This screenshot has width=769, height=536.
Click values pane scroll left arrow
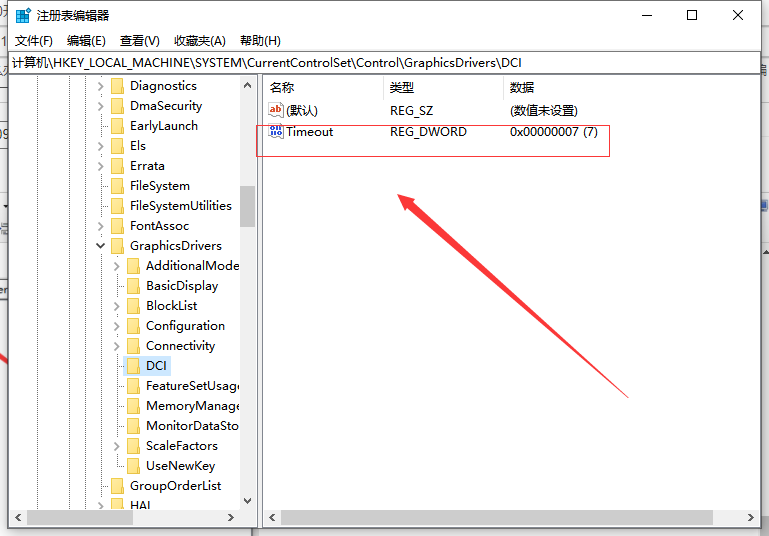click(272, 517)
